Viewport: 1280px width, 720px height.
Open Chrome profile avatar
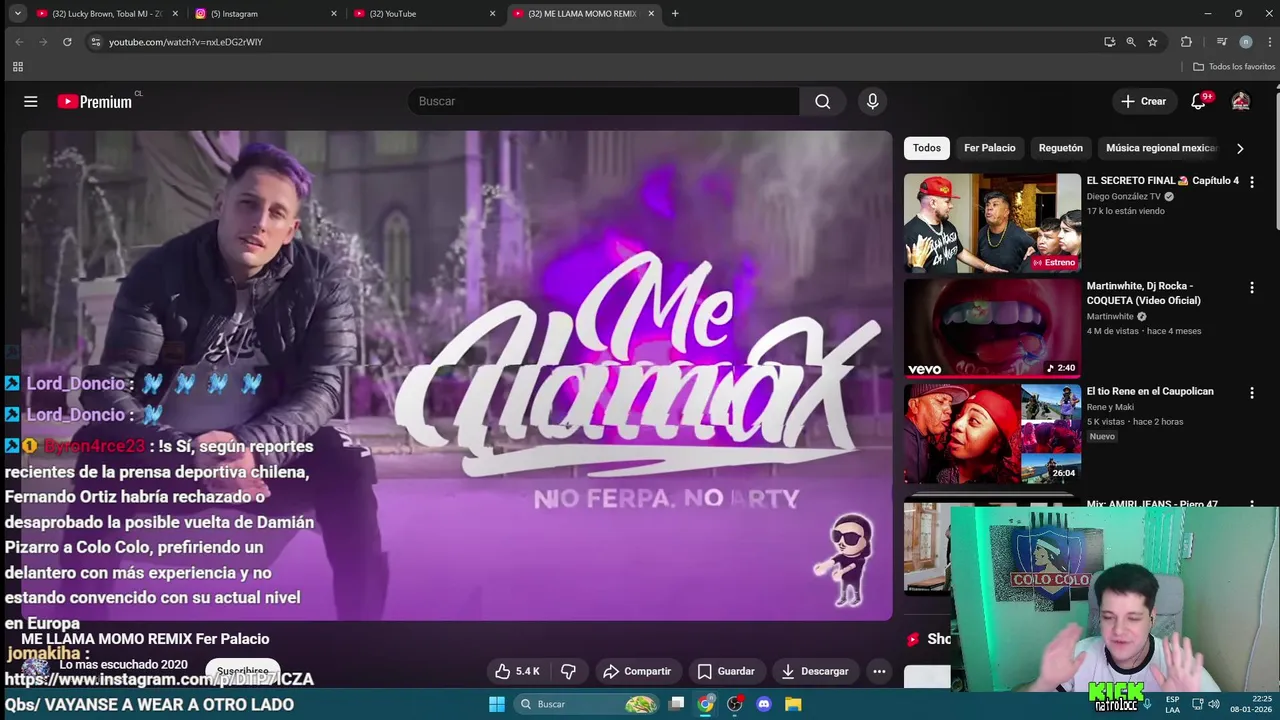pos(1245,42)
